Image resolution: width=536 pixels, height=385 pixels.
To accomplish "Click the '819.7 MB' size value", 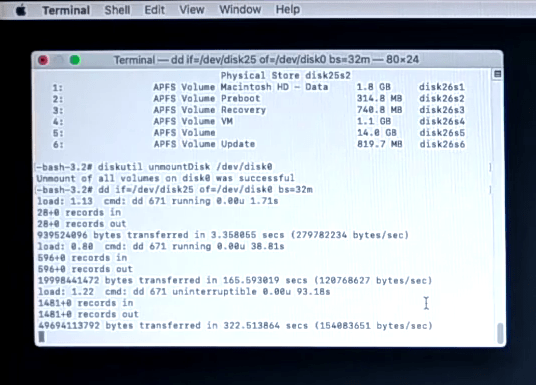I will click(x=379, y=144).
